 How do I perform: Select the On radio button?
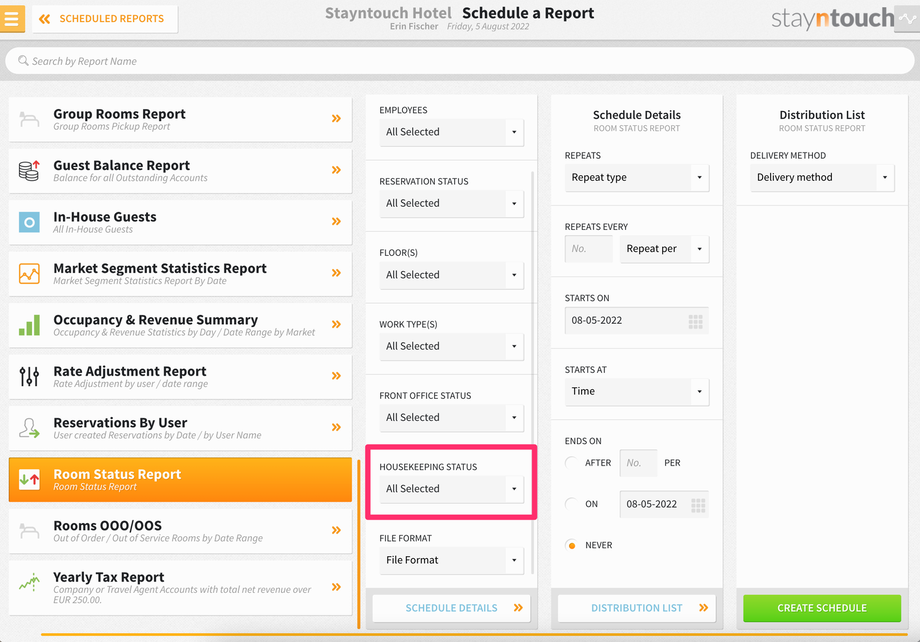(571, 504)
